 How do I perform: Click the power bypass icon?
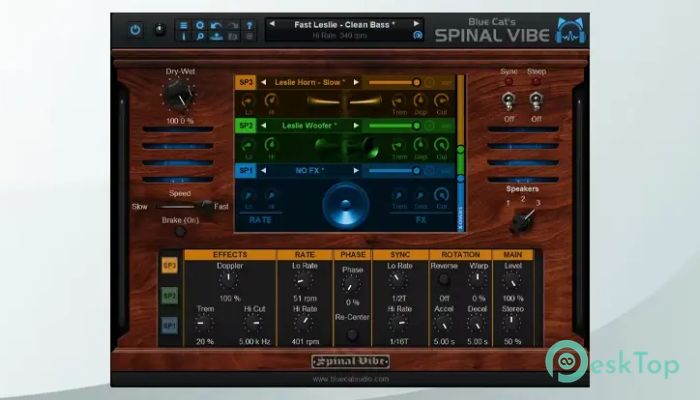coord(135,29)
